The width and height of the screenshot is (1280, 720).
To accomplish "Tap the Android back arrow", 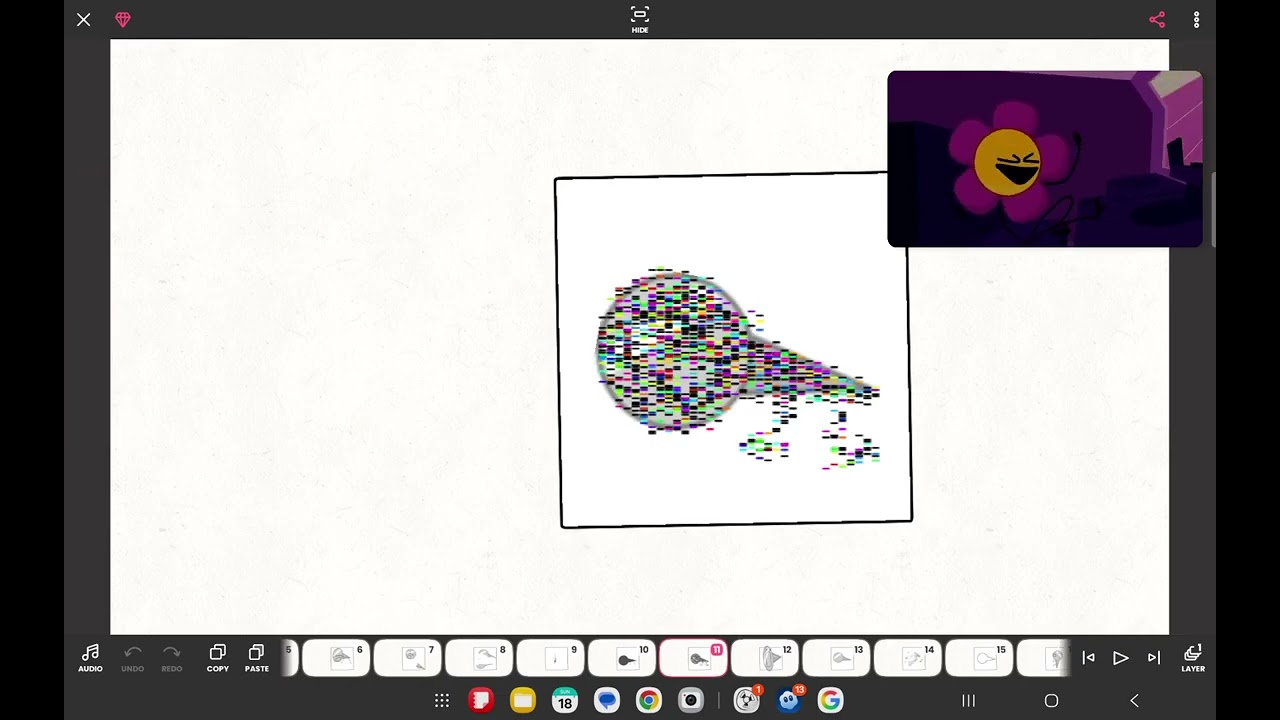I will (x=1134, y=701).
